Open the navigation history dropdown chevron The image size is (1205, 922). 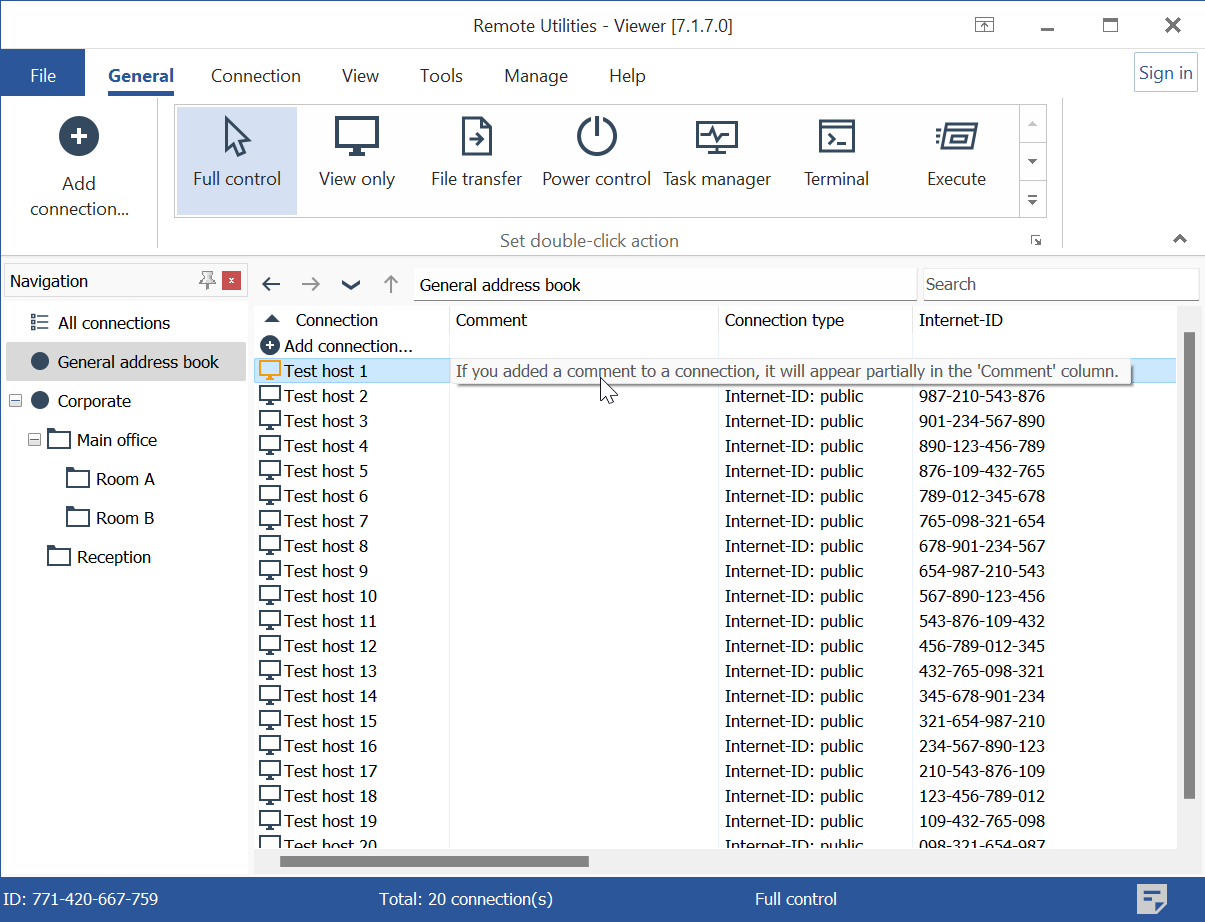pos(350,285)
